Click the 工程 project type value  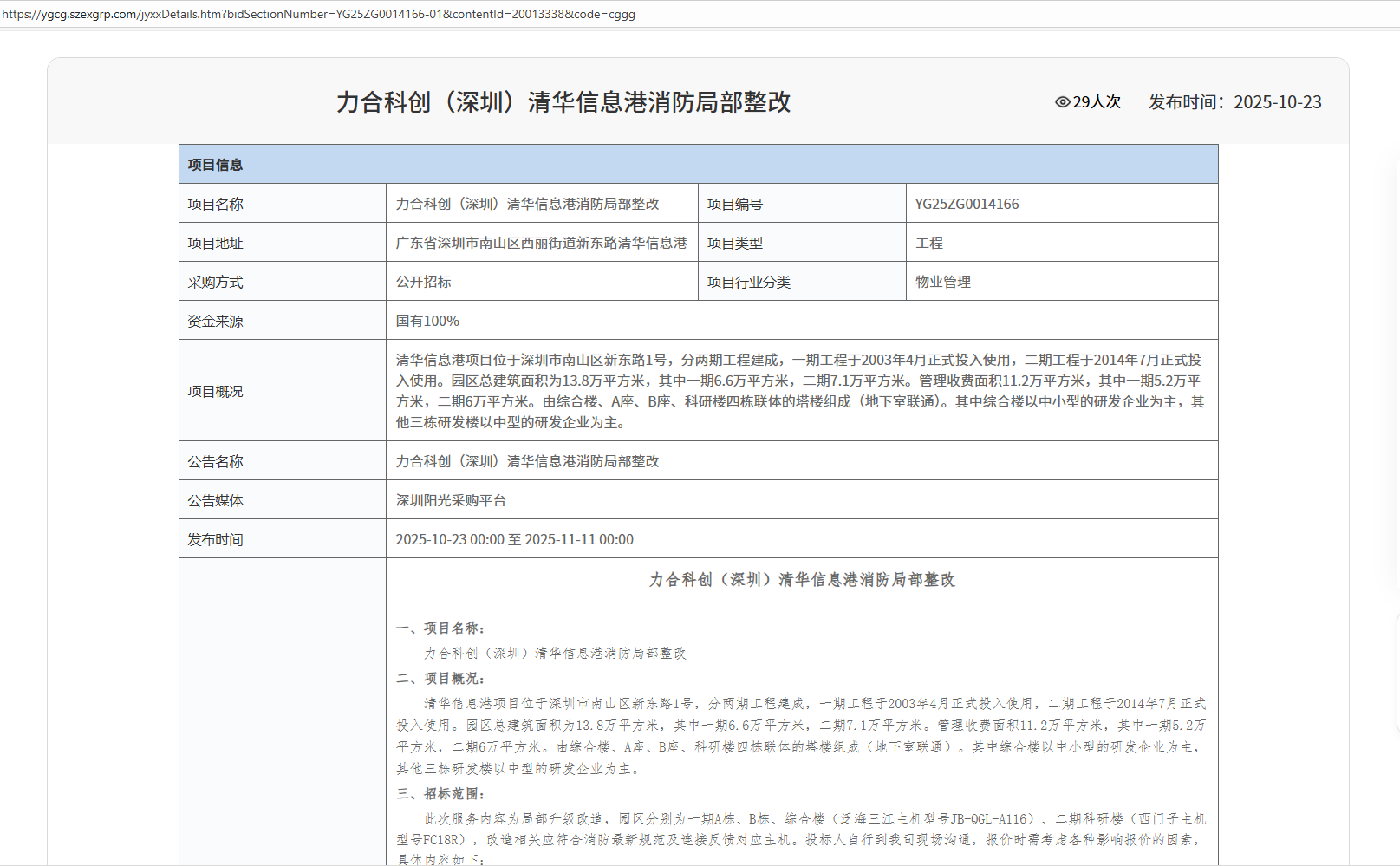(x=929, y=244)
